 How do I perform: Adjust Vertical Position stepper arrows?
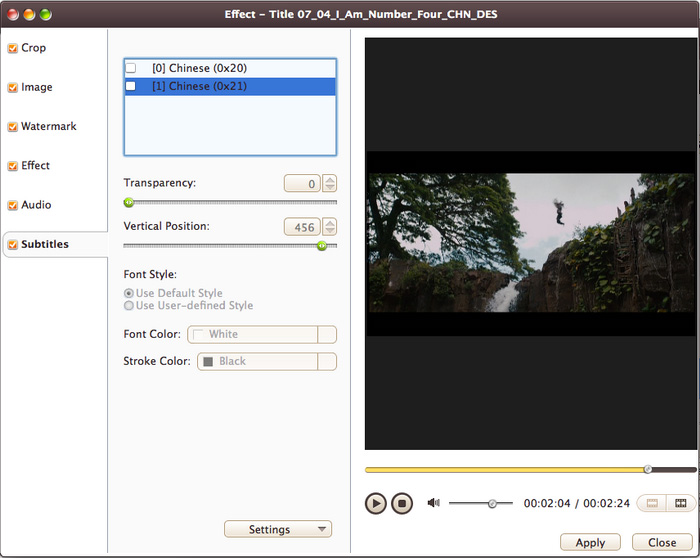[x=330, y=227]
